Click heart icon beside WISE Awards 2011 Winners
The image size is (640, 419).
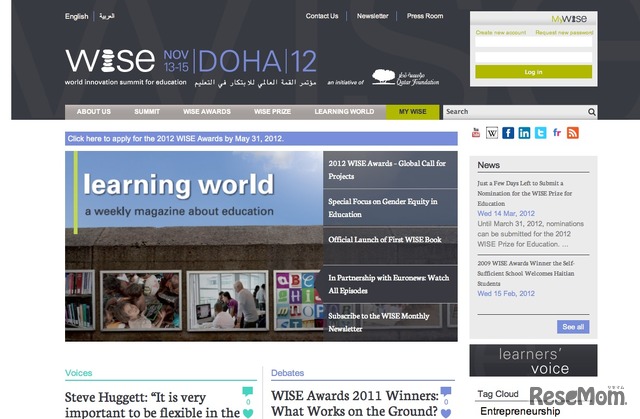tap(446, 413)
